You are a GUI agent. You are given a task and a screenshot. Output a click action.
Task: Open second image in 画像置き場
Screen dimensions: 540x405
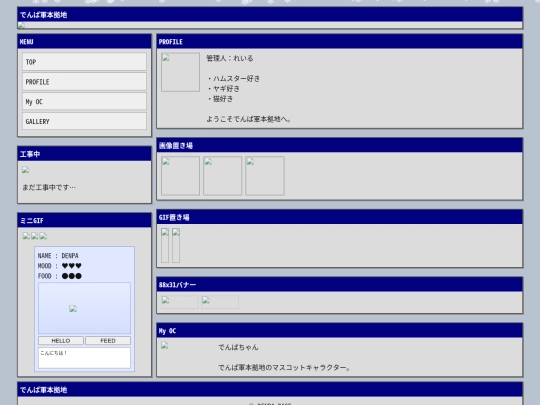click(222, 176)
